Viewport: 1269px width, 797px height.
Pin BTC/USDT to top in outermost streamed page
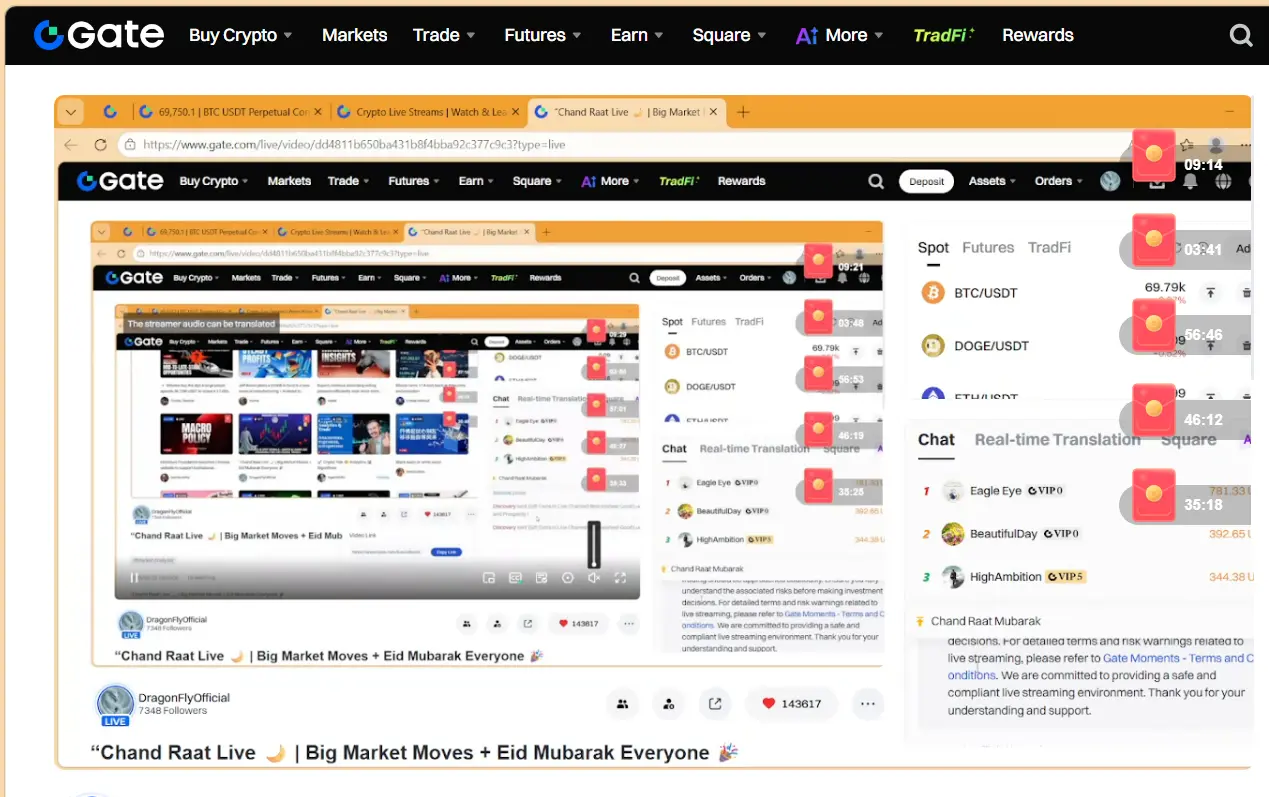click(x=1210, y=293)
